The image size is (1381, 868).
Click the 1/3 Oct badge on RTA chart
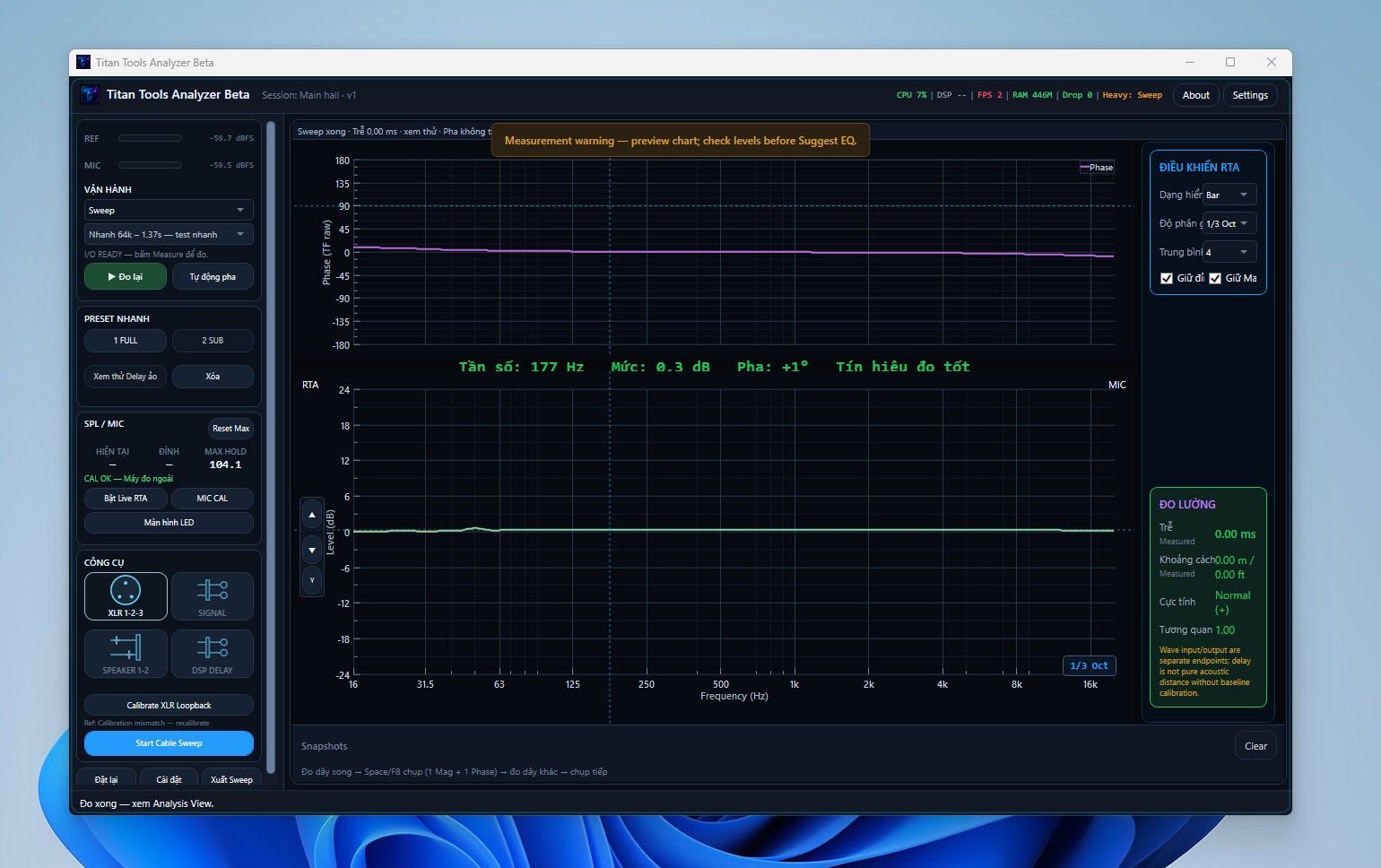(x=1089, y=665)
